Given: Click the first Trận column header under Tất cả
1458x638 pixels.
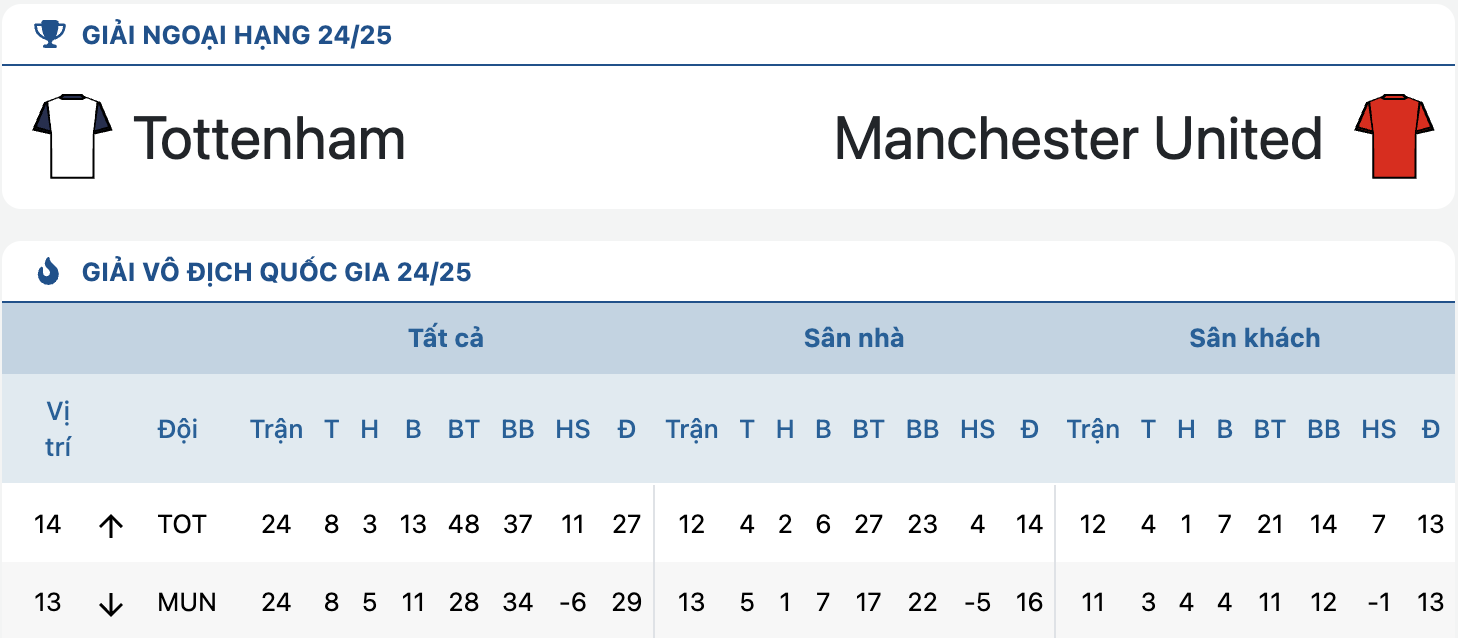Looking at the screenshot, I should point(276,429).
